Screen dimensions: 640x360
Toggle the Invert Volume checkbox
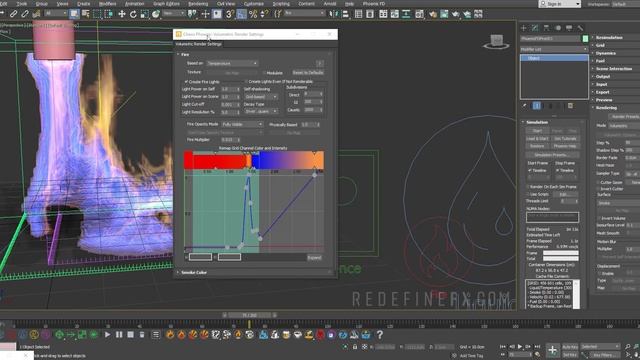tap(599, 218)
